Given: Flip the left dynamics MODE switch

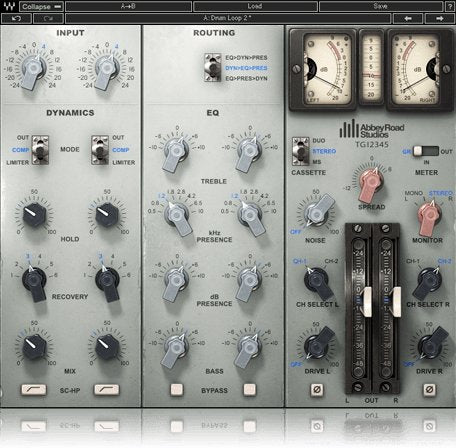Looking at the screenshot, I should pyautogui.click(x=40, y=150).
